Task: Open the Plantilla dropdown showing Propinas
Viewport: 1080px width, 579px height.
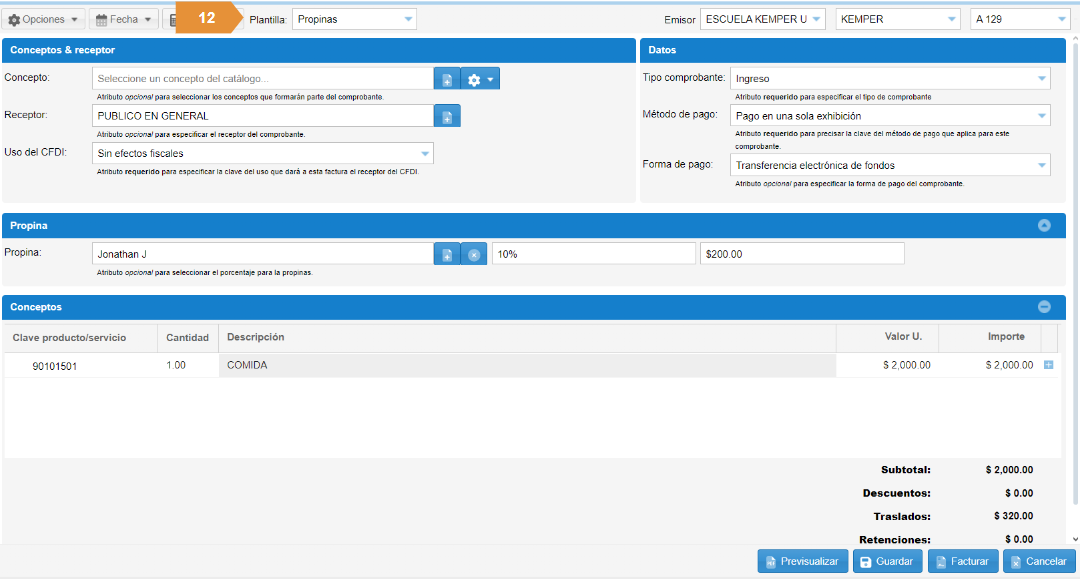Action: (354, 19)
